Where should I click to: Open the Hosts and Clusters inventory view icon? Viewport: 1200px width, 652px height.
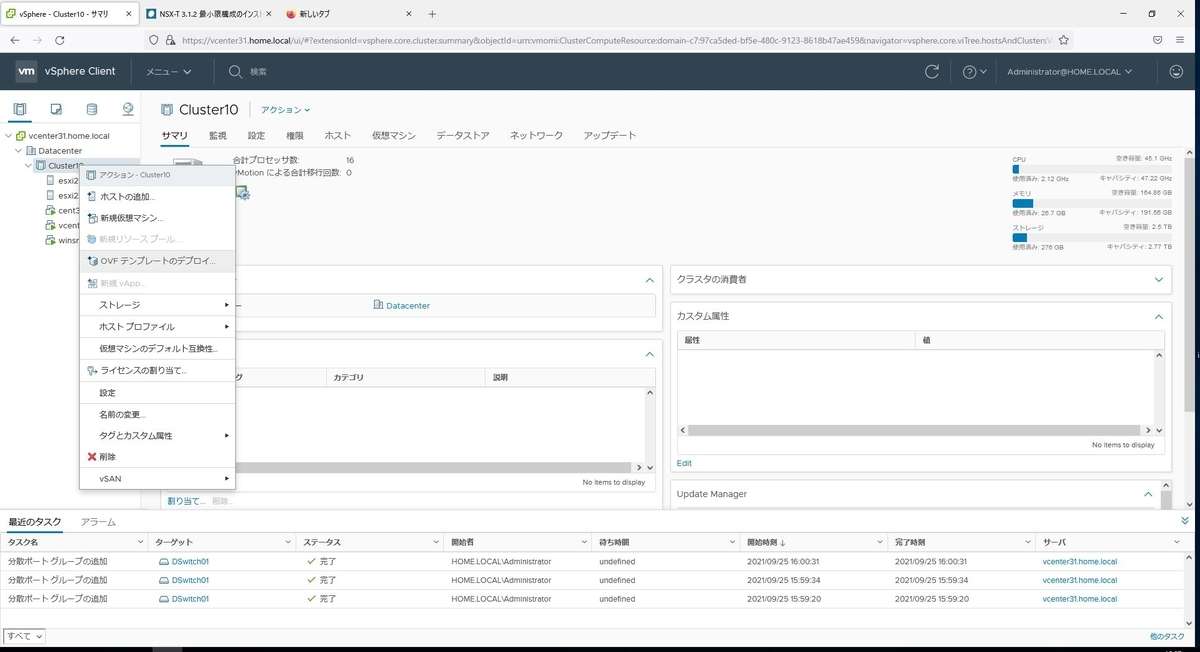[20, 109]
